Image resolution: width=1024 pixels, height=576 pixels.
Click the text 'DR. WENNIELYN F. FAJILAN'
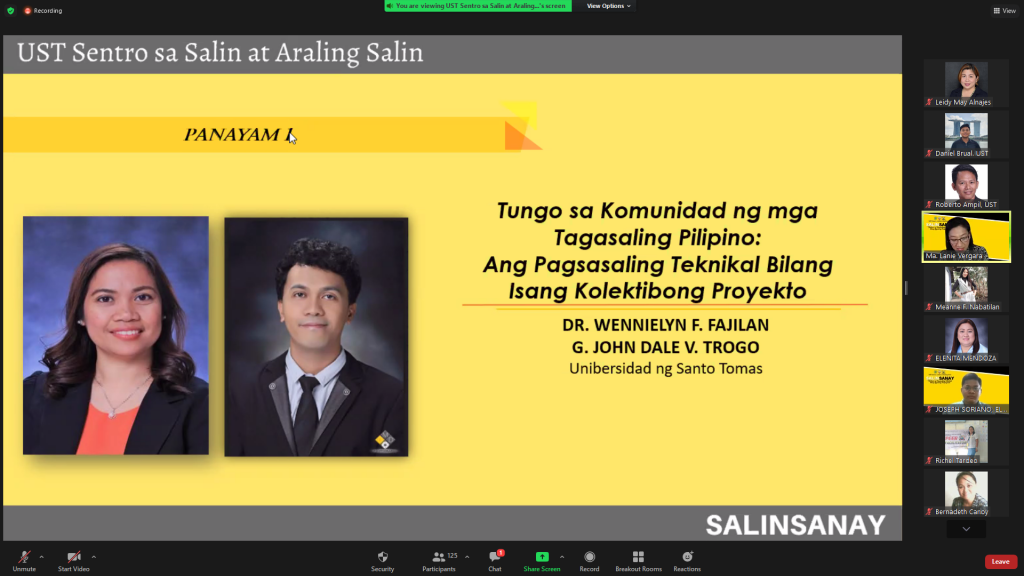click(x=665, y=325)
